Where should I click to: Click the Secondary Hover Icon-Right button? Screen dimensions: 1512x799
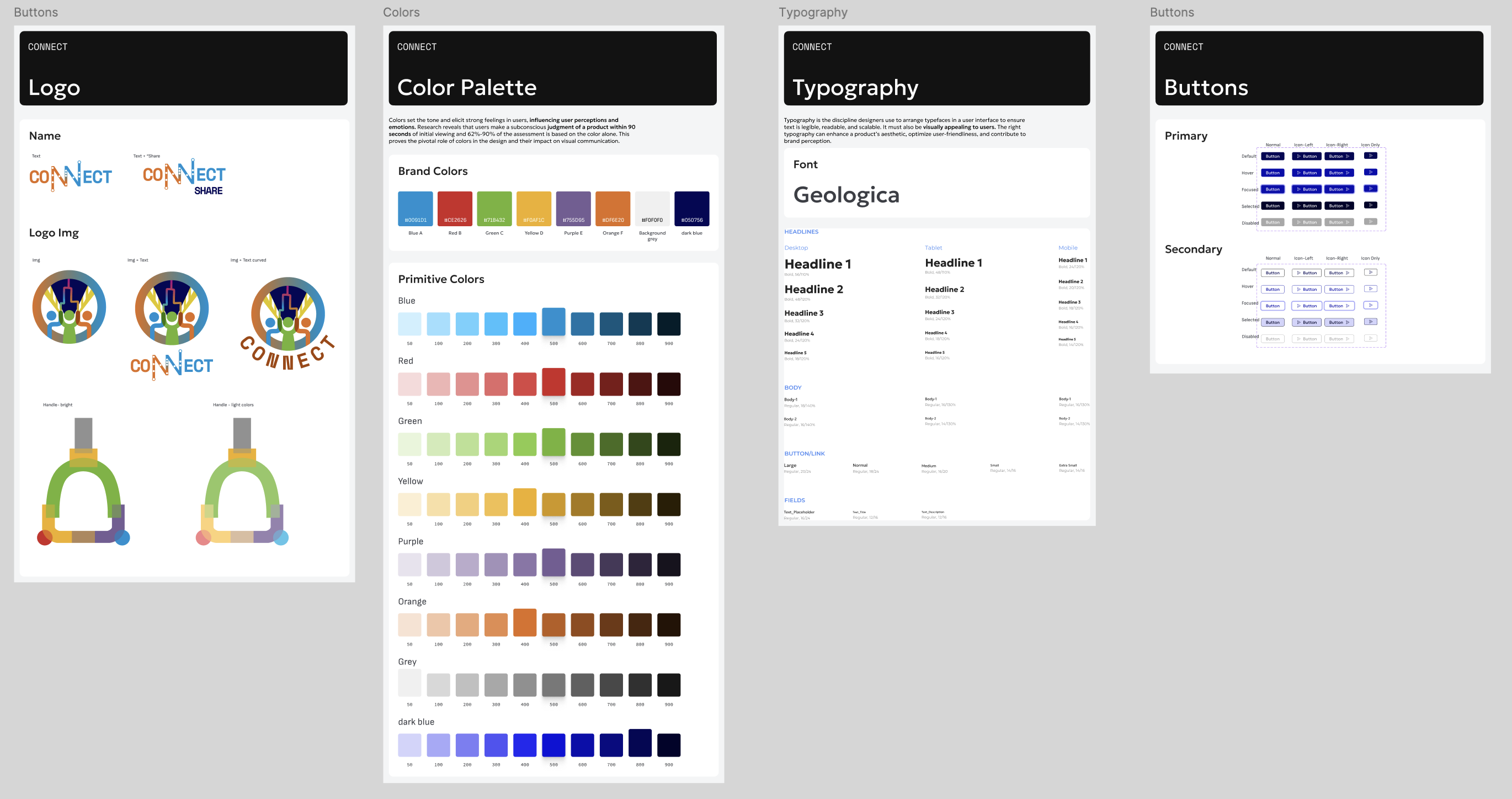click(1338, 289)
